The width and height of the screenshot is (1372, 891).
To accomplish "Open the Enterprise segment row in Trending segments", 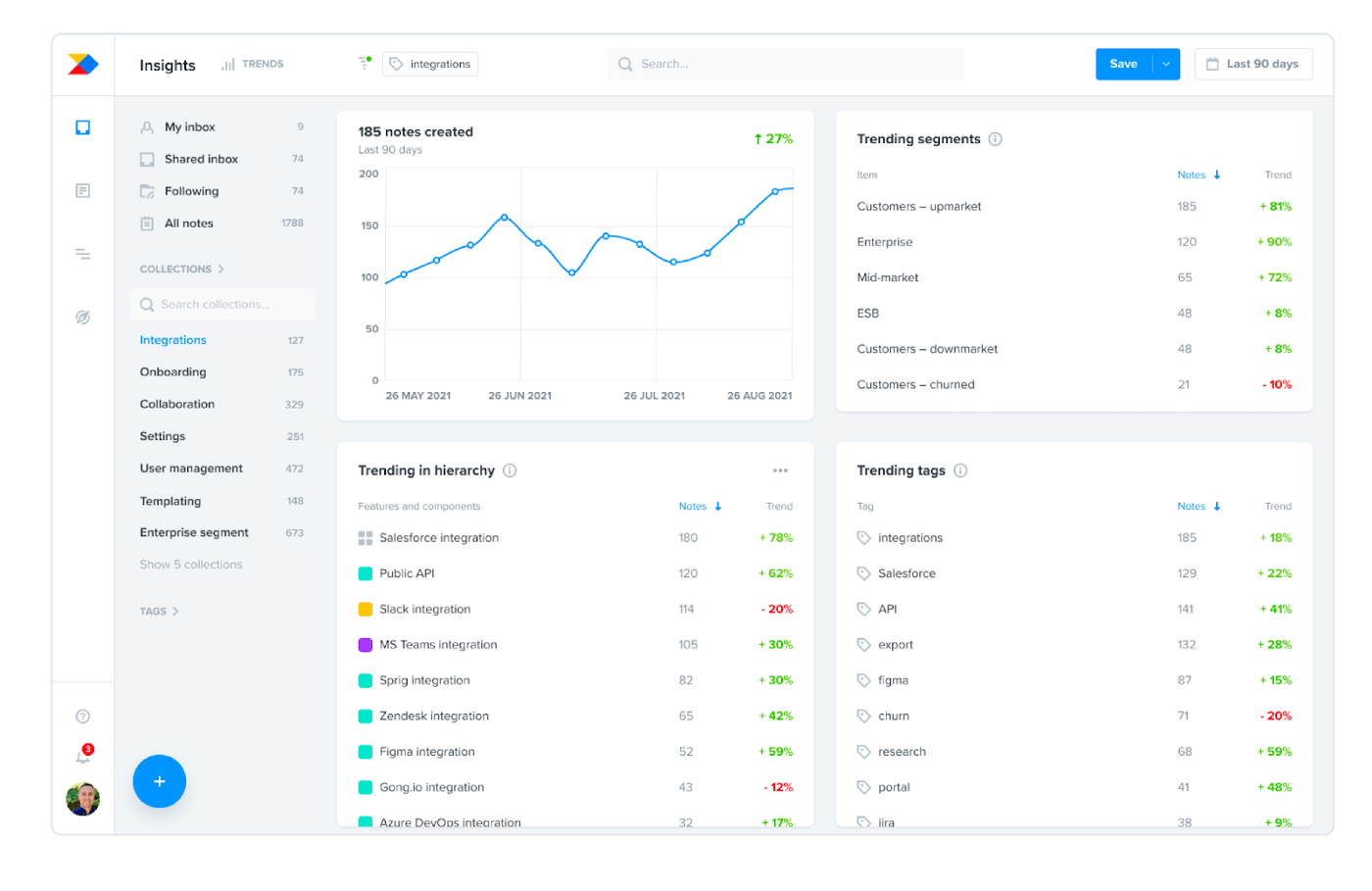I will 1074,242.
